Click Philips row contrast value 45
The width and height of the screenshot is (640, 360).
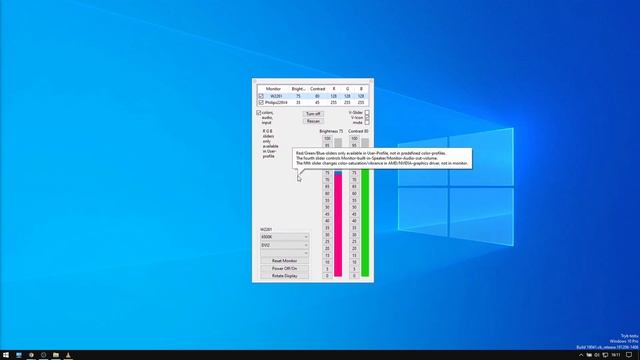(317, 102)
